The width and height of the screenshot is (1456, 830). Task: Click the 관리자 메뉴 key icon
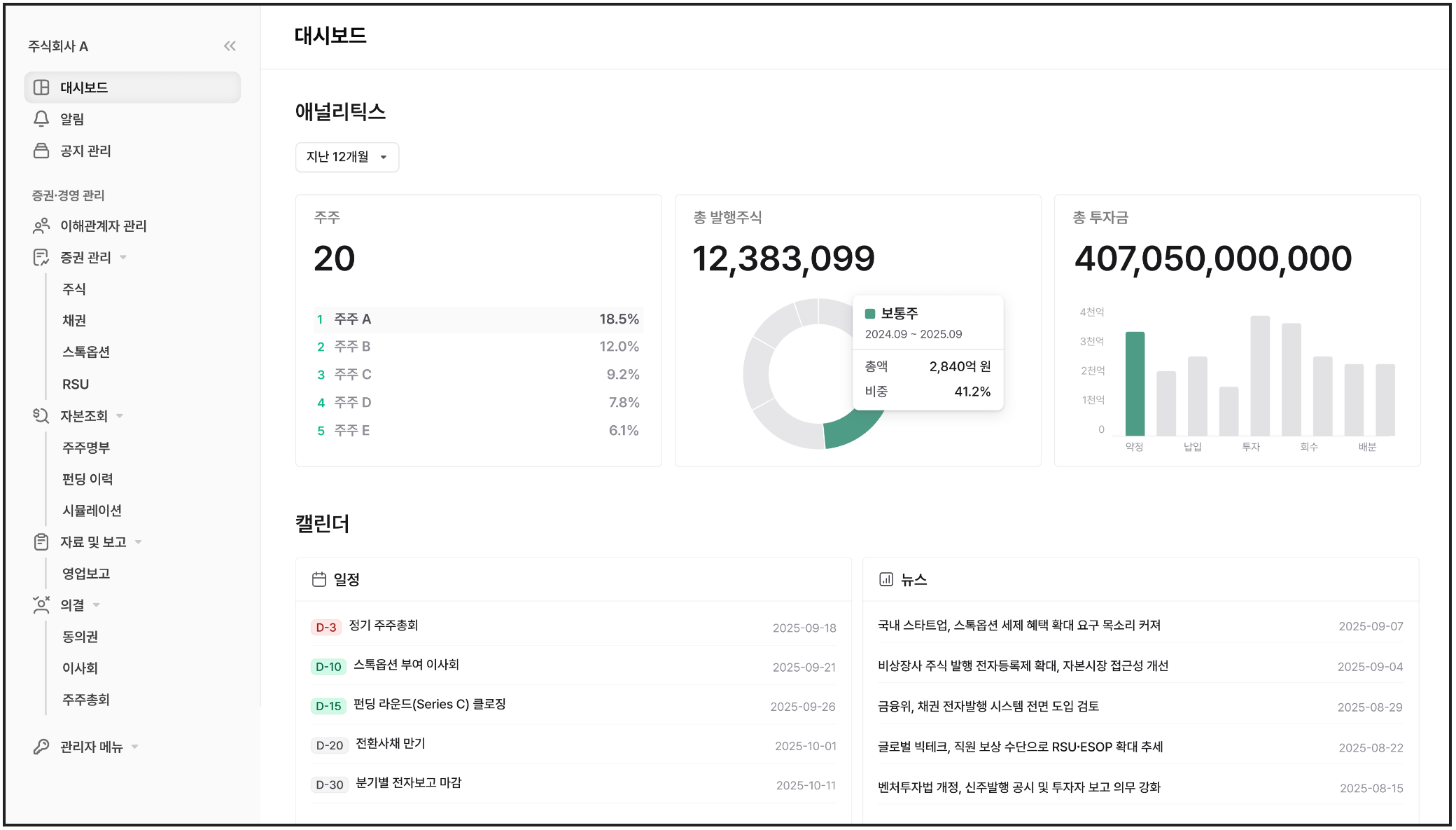tap(41, 747)
